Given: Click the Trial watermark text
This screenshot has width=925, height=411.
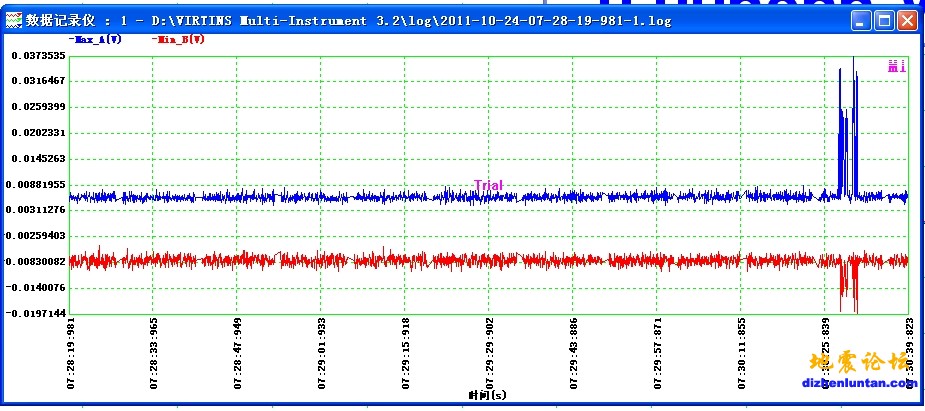Looking at the screenshot, I should click(x=488, y=185).
